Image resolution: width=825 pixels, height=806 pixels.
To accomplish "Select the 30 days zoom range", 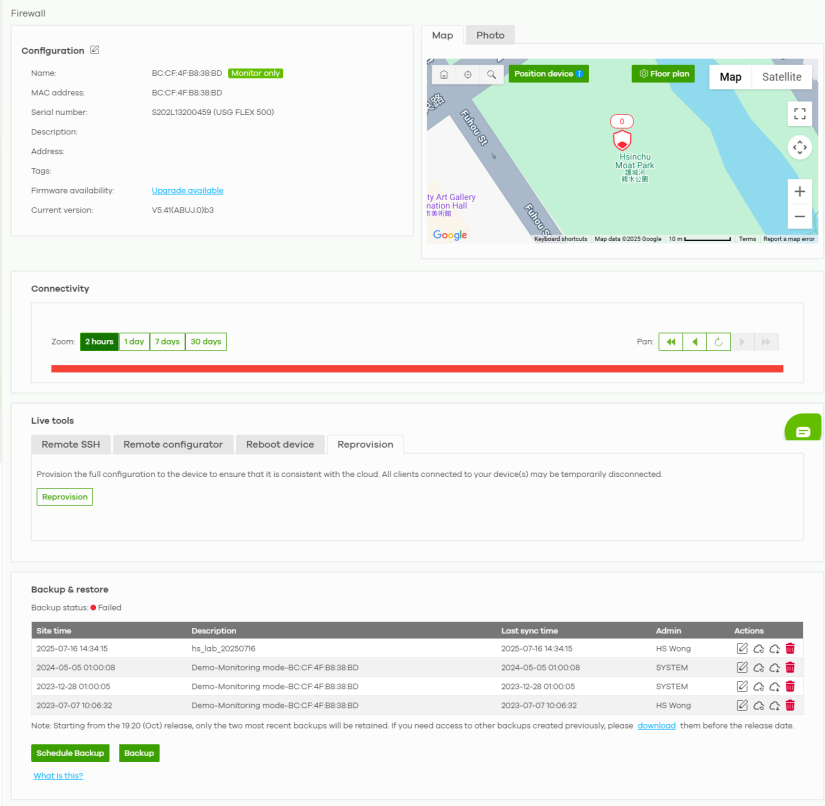I will 206,342.
